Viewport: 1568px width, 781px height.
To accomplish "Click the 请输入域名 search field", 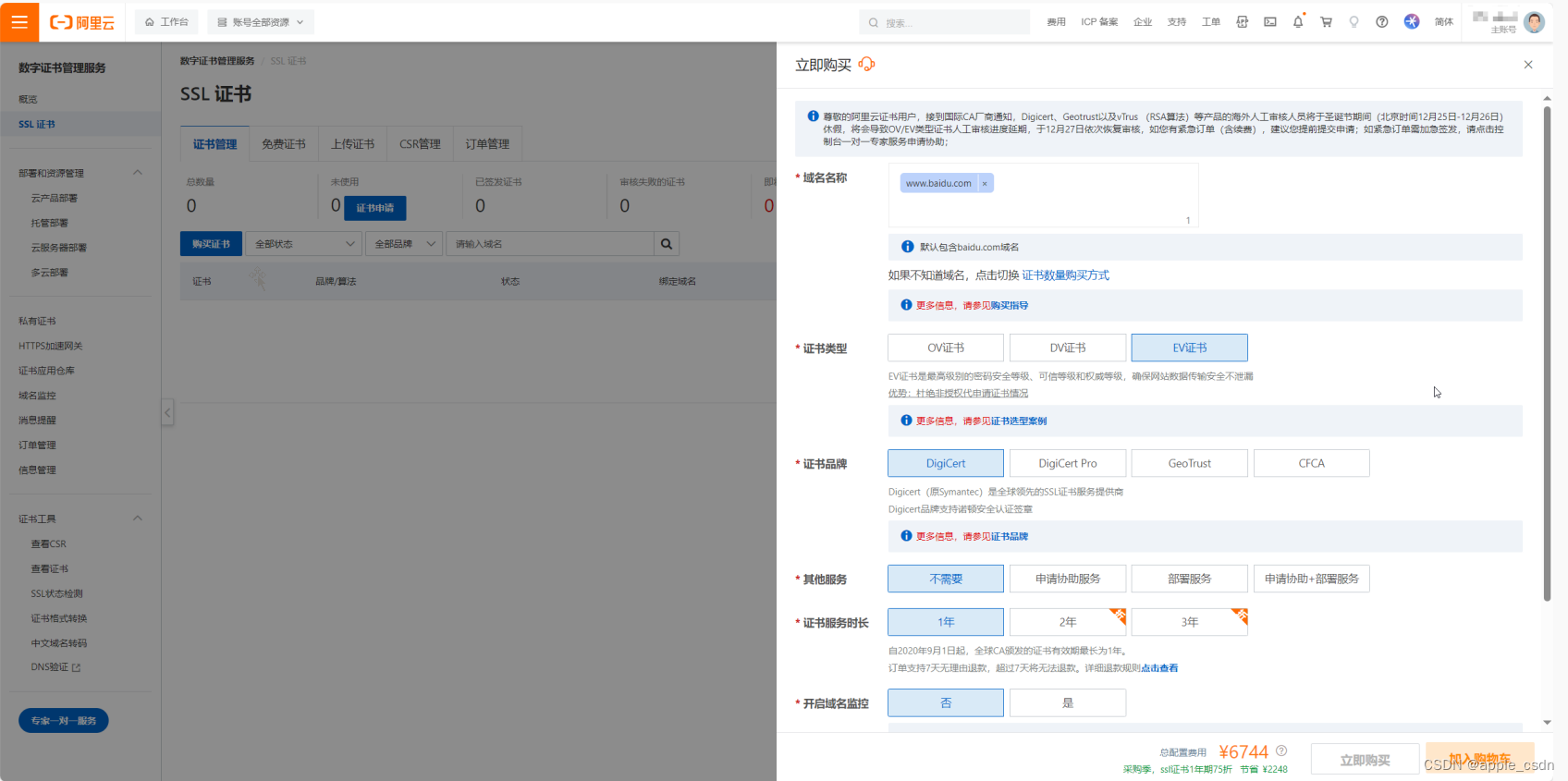I will (x=550, y=244).
